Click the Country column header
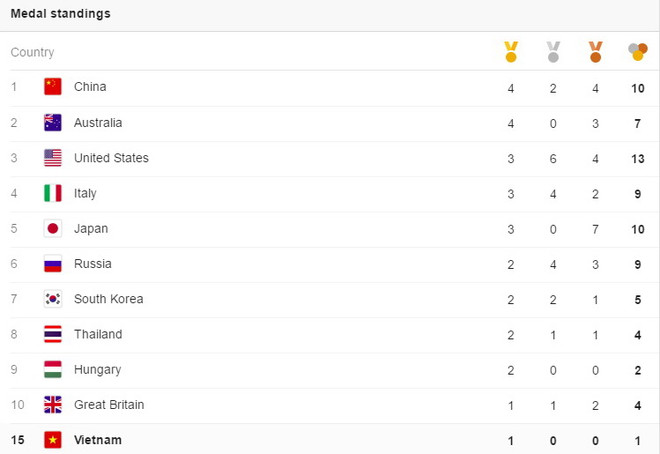 pos(33,52)
